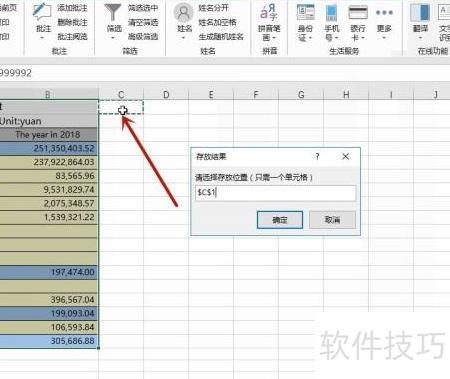This screenshot has width=450, height=379.
Task: Click the 手机号 phone icon
Action: [x=332, y=13]
